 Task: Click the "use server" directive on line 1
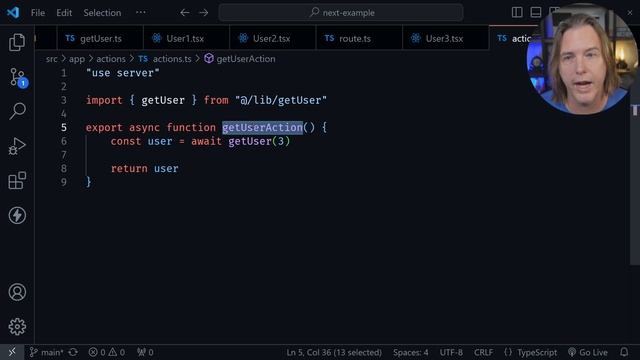click(122, 73)
